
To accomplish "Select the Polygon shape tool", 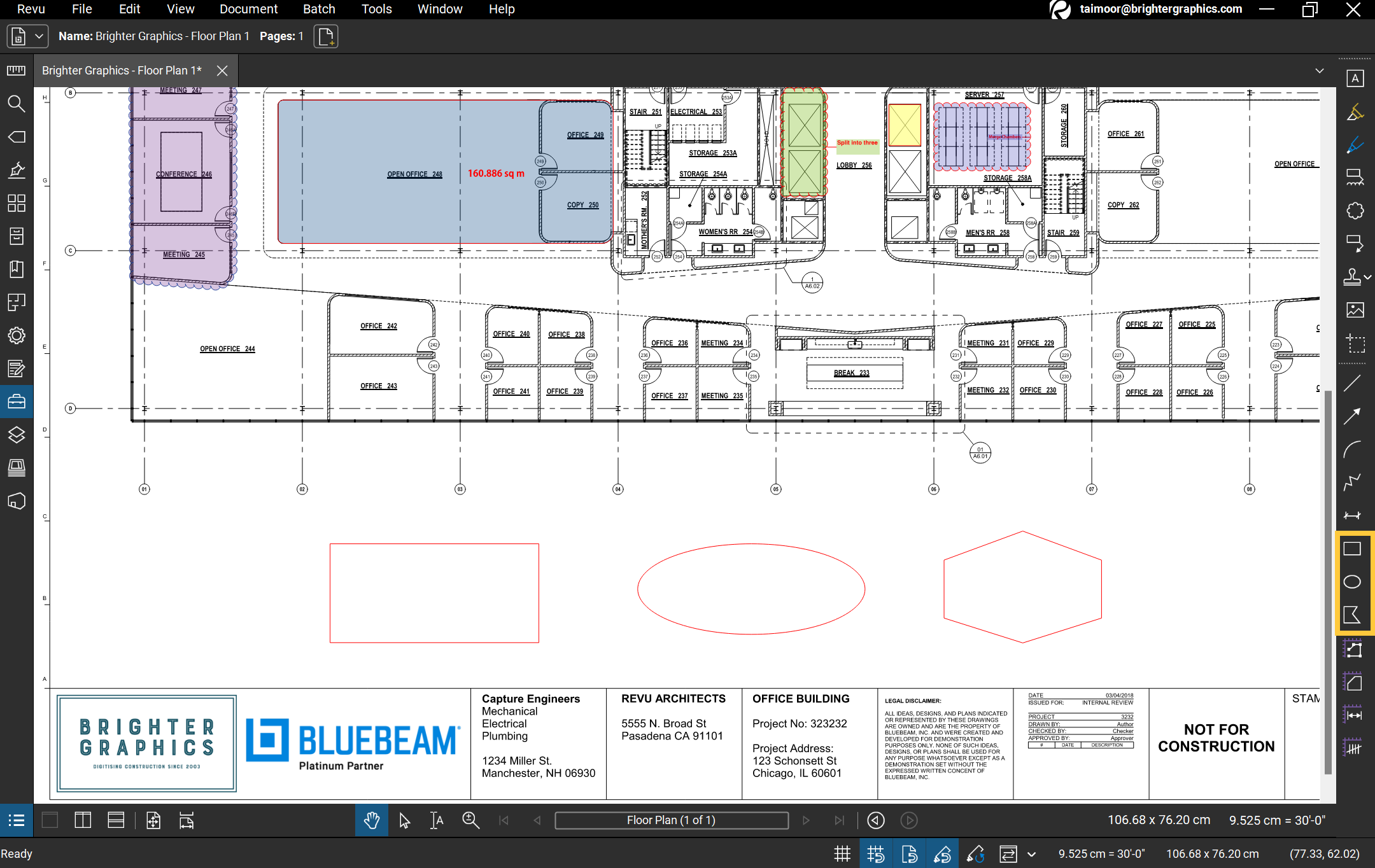I will (x=1352, y=615).
